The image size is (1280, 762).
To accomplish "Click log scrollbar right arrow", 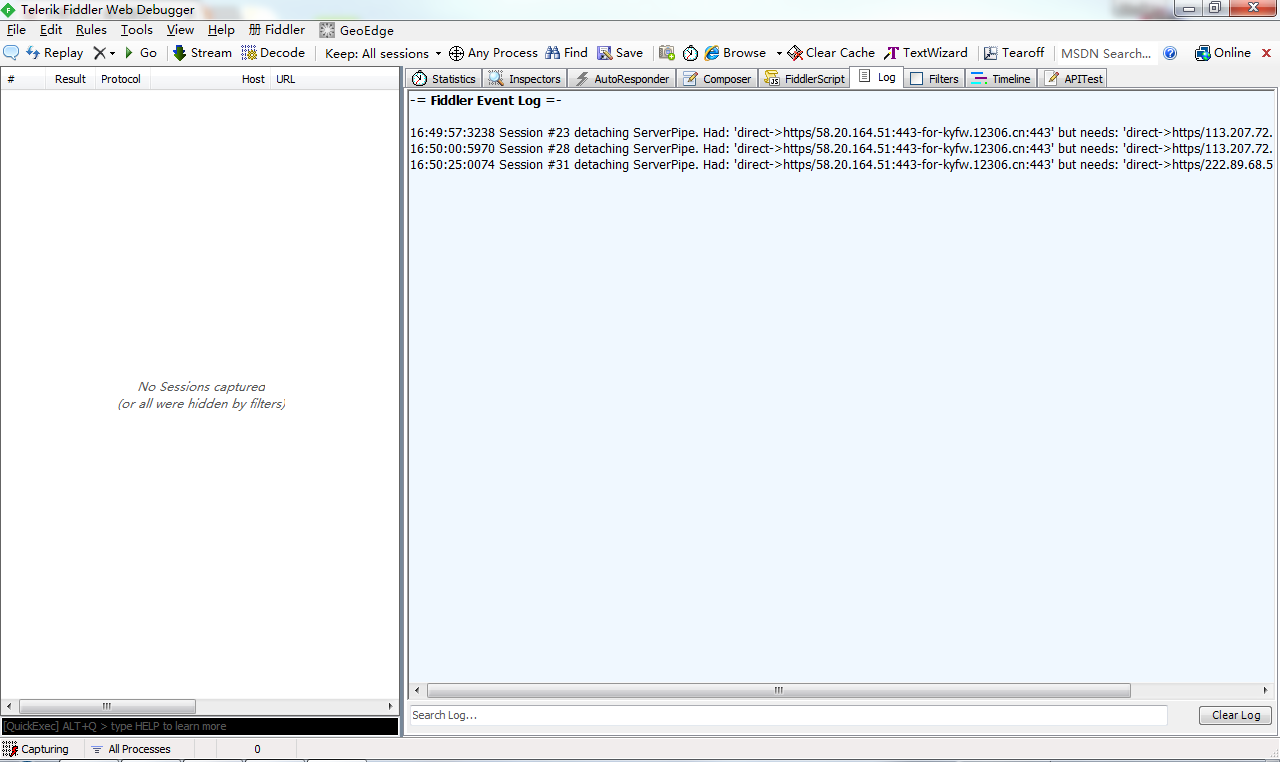I will point(1265,691).
